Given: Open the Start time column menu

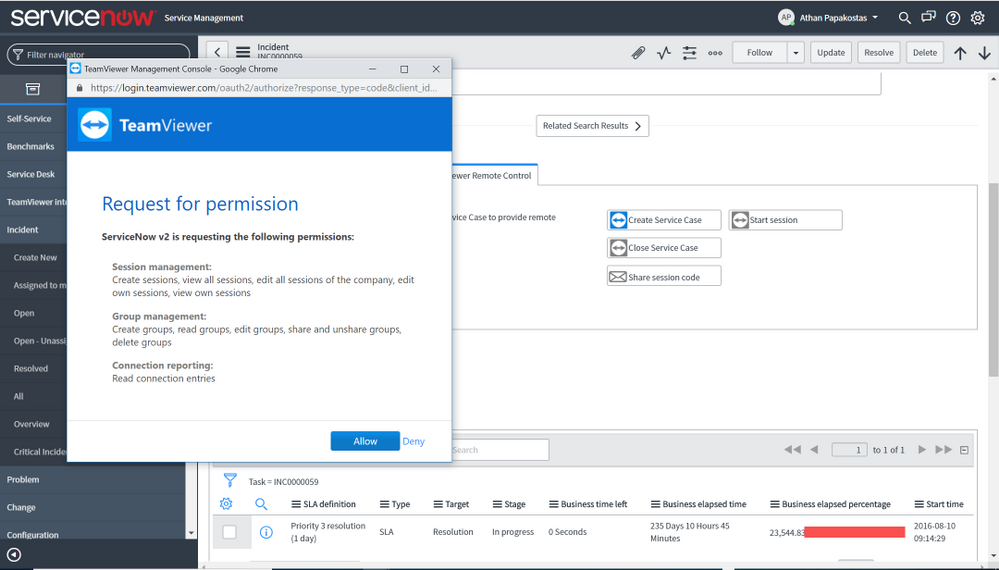Looking at the screenshot, I should [919, 504].
